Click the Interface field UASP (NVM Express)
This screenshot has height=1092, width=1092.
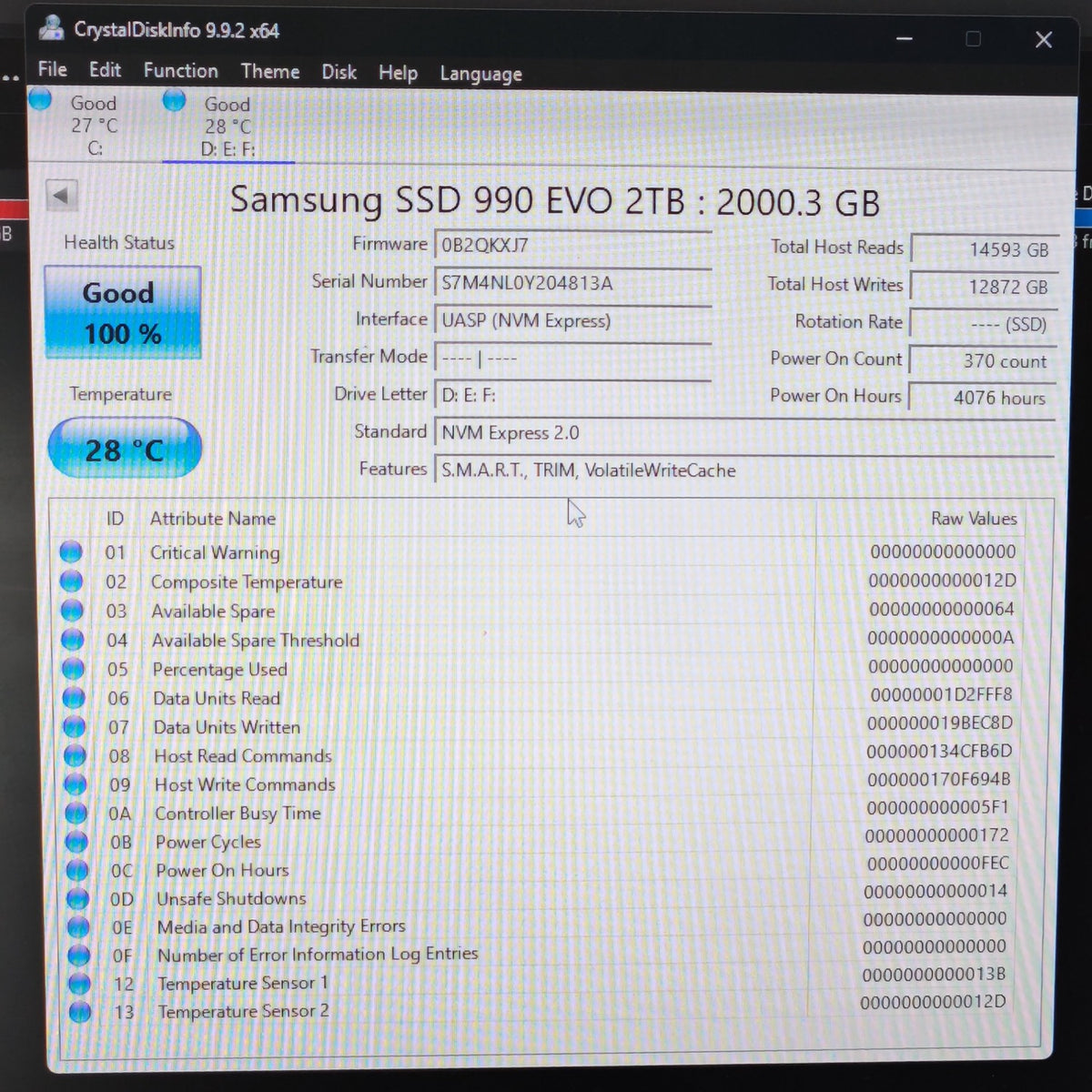coord(572,320)
